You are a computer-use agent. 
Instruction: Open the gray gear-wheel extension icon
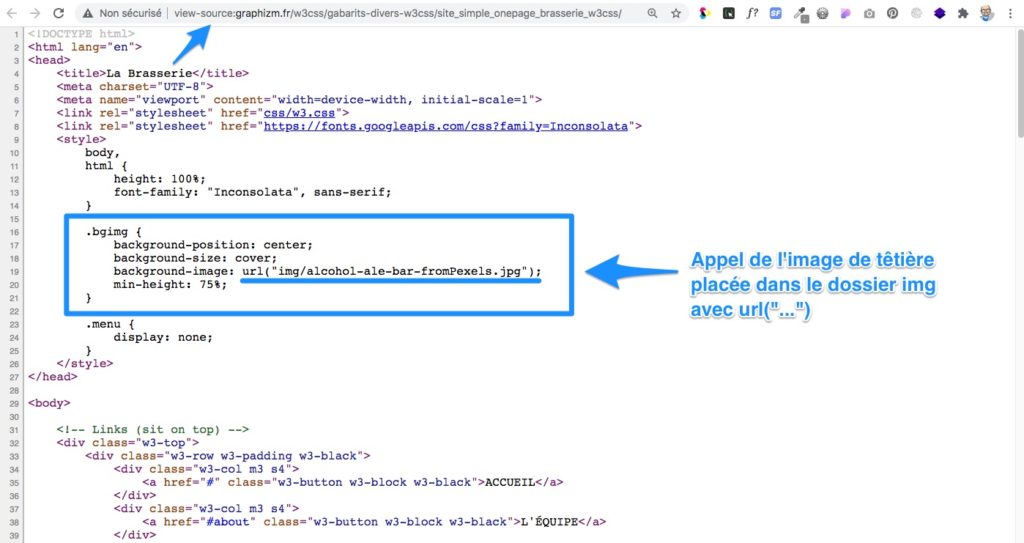tap(822, 13)
